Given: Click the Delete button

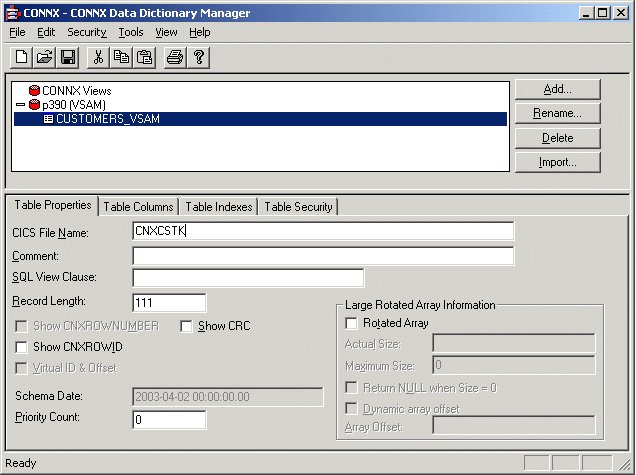Looking at the screenshot, I should coord(558,138).
